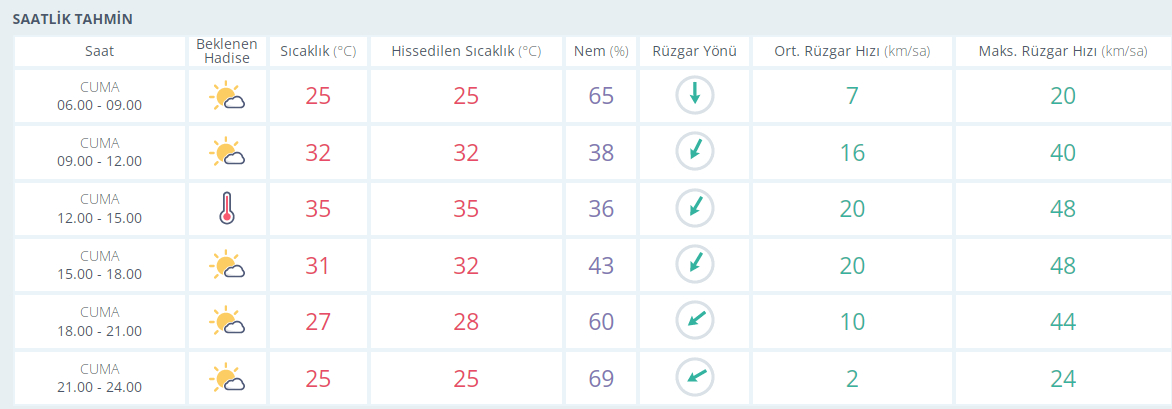Click the wind direction arrow for 12.00 - 15.00
Image resolution: width=1172 pixels, height=409 pixels.
click(694, 209)
